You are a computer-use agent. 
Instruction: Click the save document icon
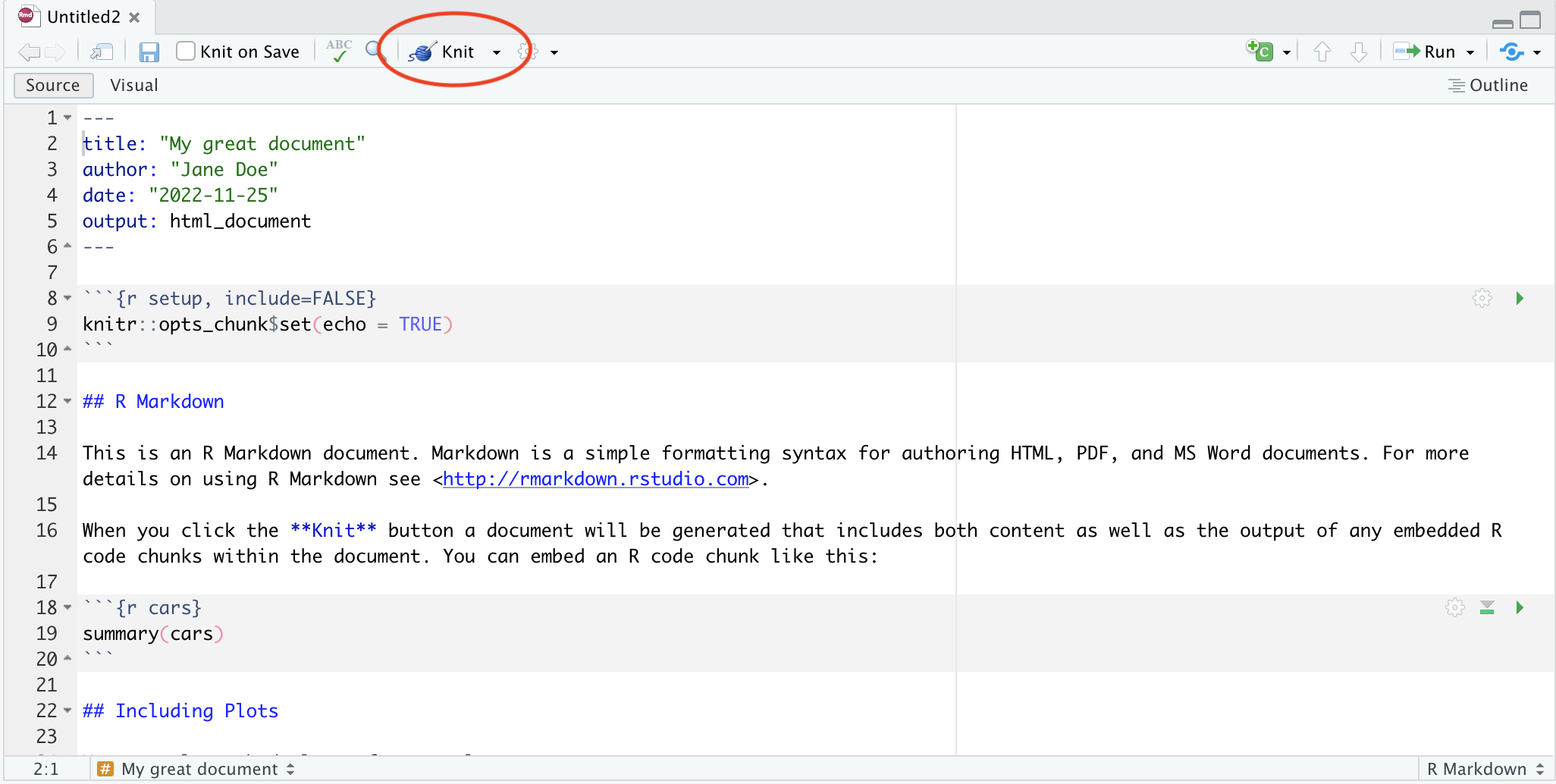click(x=149, y=52)
